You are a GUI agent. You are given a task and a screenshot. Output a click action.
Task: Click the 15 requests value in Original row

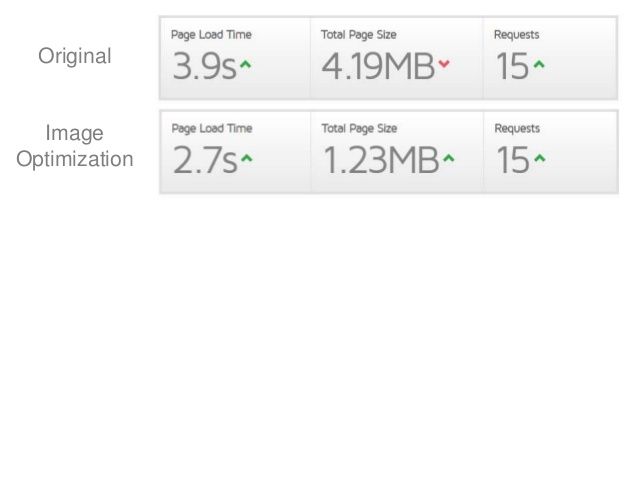tap(512, 67)
